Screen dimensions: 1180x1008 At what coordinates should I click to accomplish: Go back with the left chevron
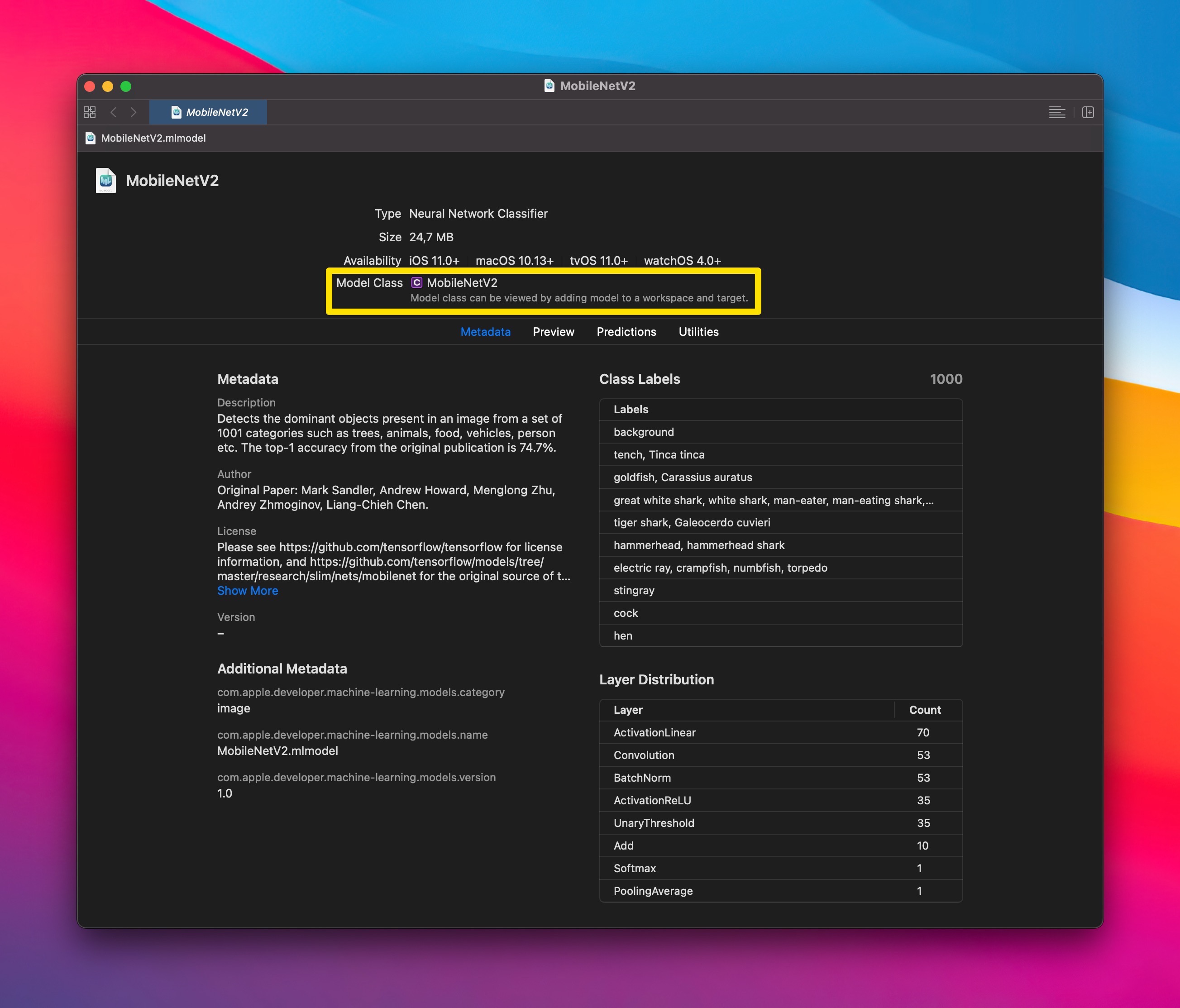pyautogui.click(x=113, y=112)
